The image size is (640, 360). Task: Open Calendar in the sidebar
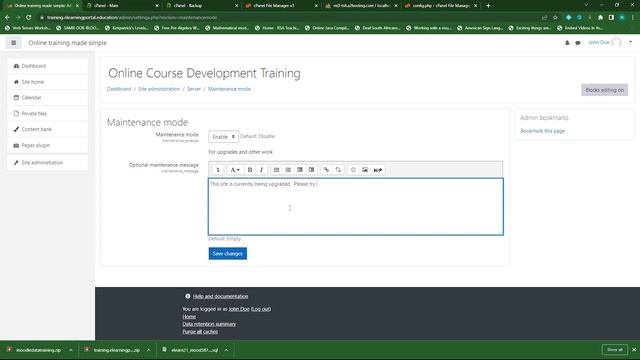coord(47,98)
